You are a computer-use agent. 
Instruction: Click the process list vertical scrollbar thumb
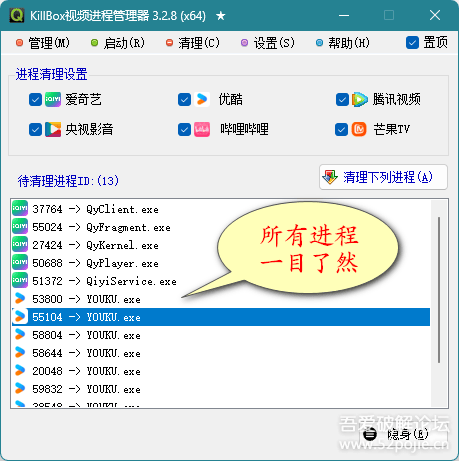439,290
